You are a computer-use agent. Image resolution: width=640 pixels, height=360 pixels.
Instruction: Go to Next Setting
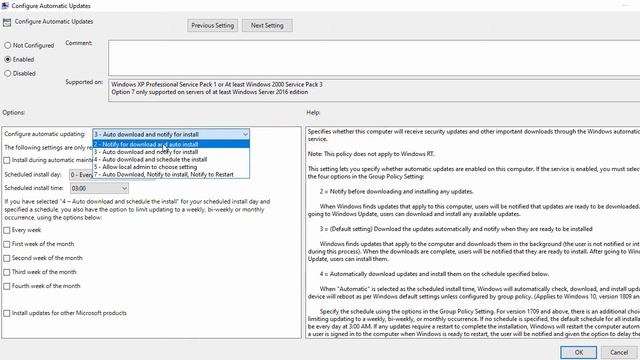click(x=267, y=25)
